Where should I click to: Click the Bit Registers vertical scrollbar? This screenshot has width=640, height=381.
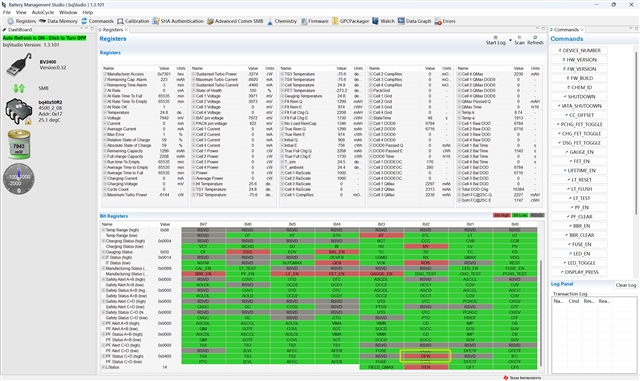click(x=542, y=312)
